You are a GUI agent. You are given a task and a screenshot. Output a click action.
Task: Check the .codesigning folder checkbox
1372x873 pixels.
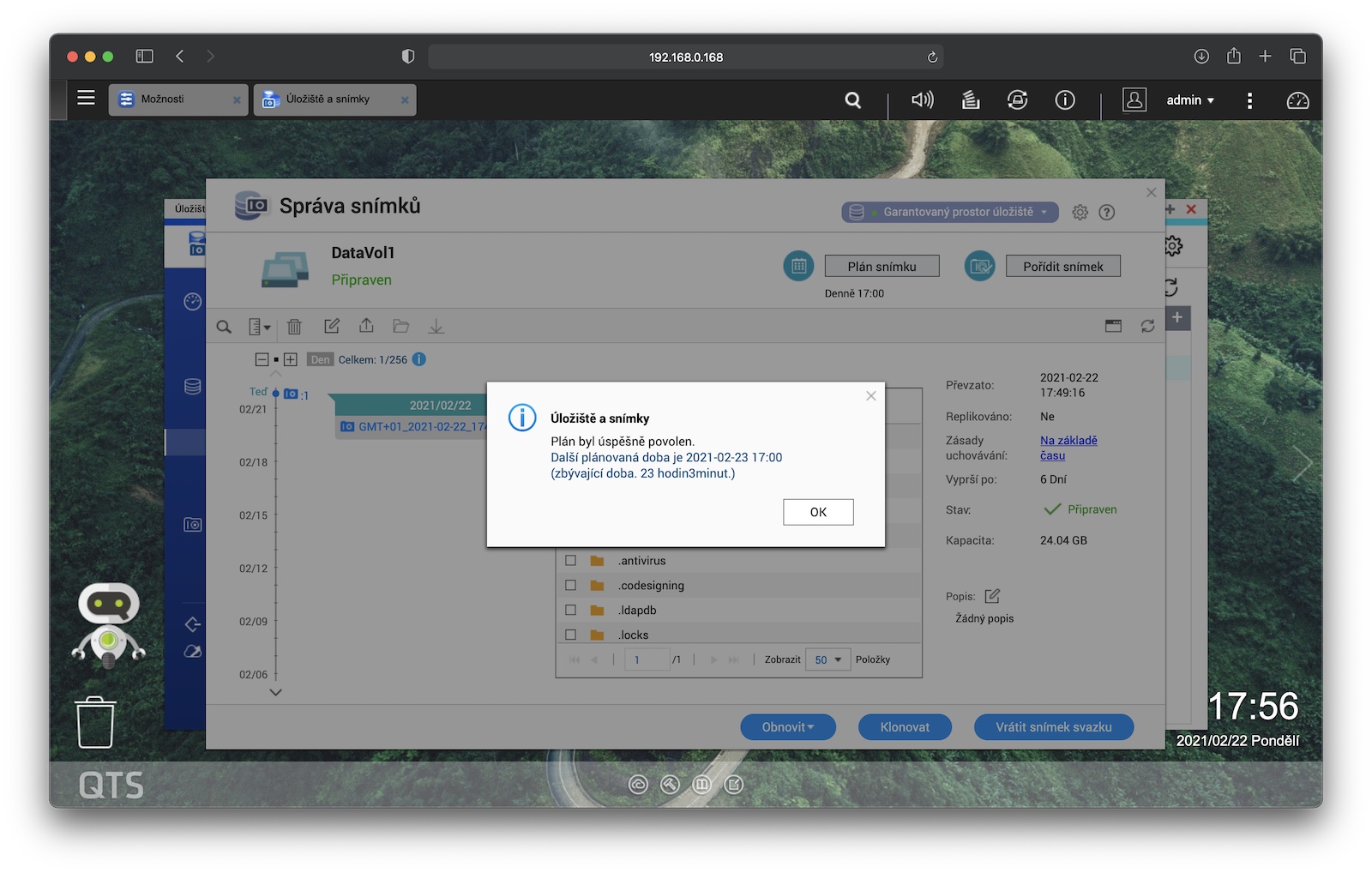(570, 586)
